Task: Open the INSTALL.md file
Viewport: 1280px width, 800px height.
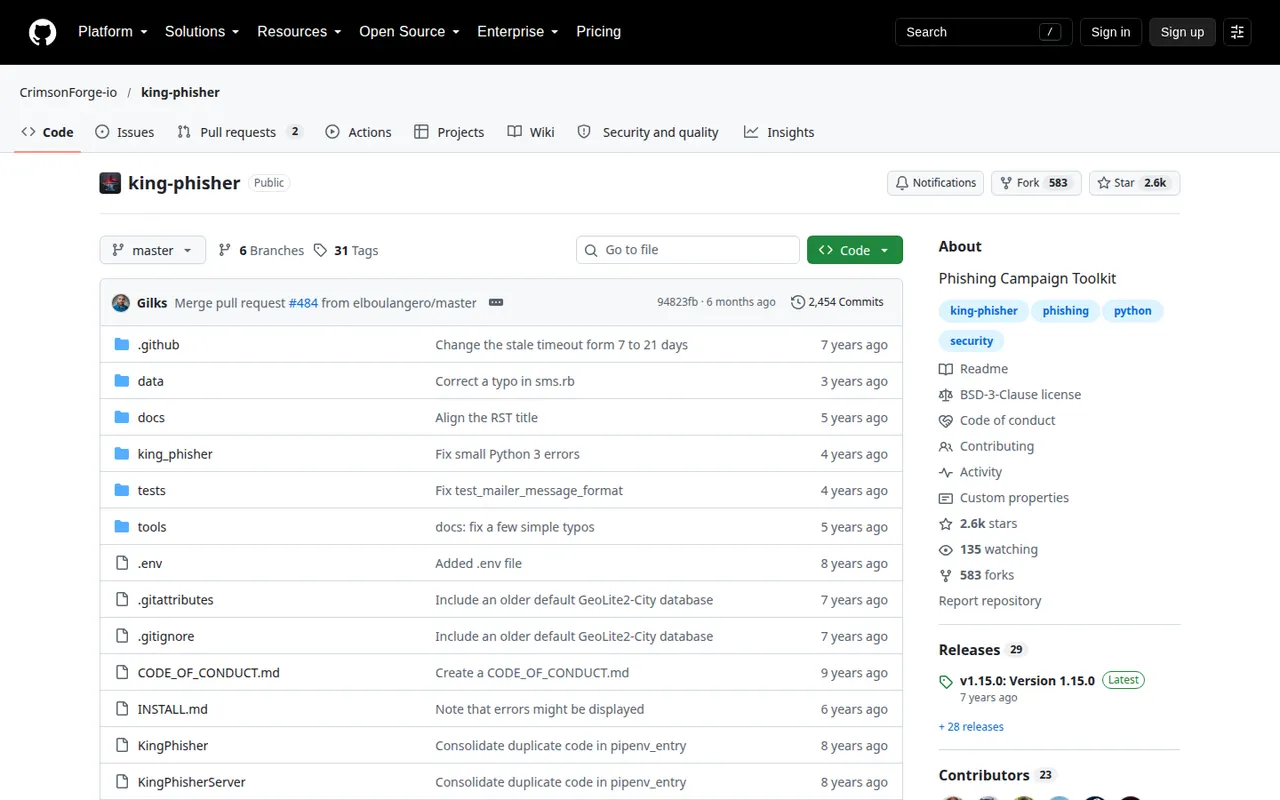Action: pos(173,709)
